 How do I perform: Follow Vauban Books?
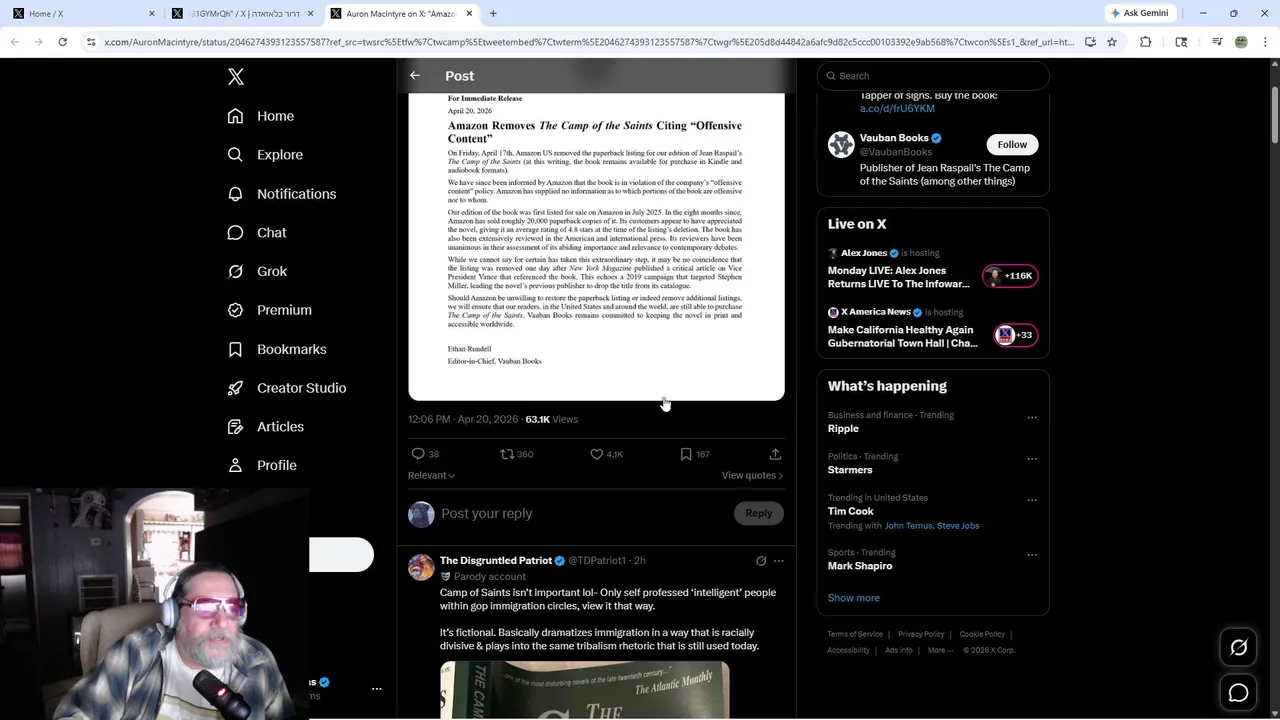[1012, 145]
